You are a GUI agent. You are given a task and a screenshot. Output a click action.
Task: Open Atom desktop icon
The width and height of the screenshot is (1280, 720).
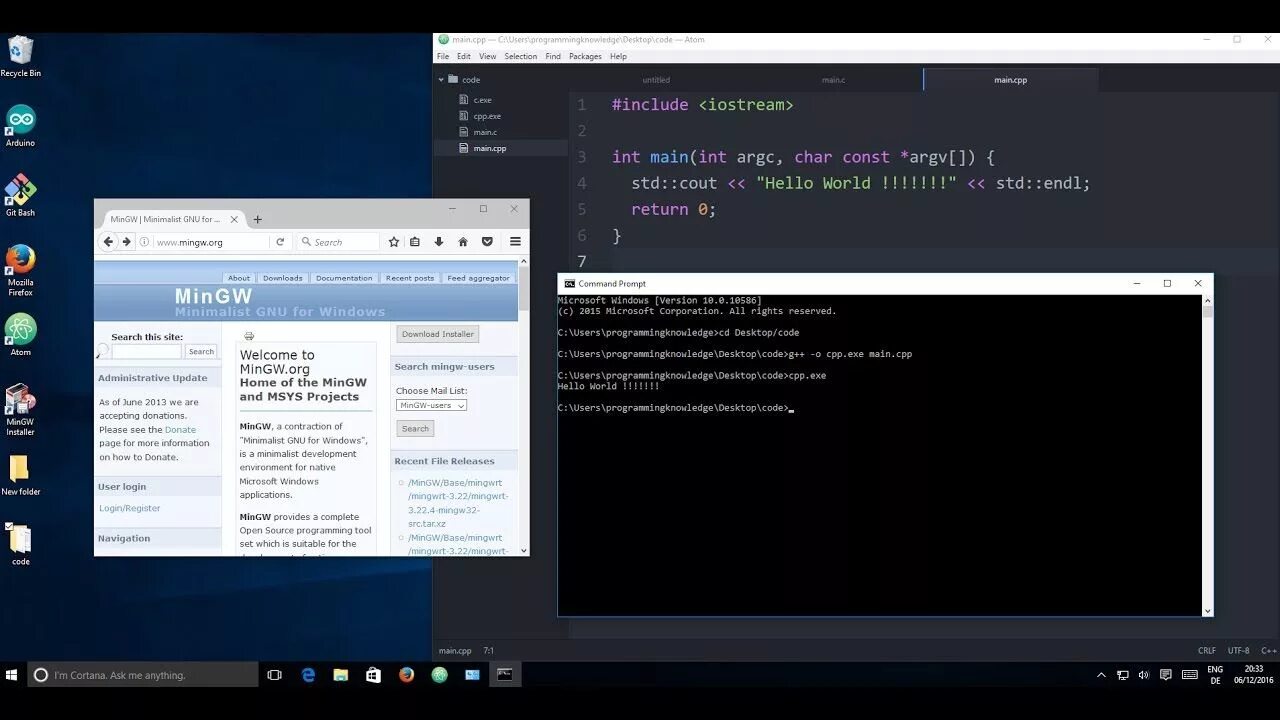tap(20, 335)
